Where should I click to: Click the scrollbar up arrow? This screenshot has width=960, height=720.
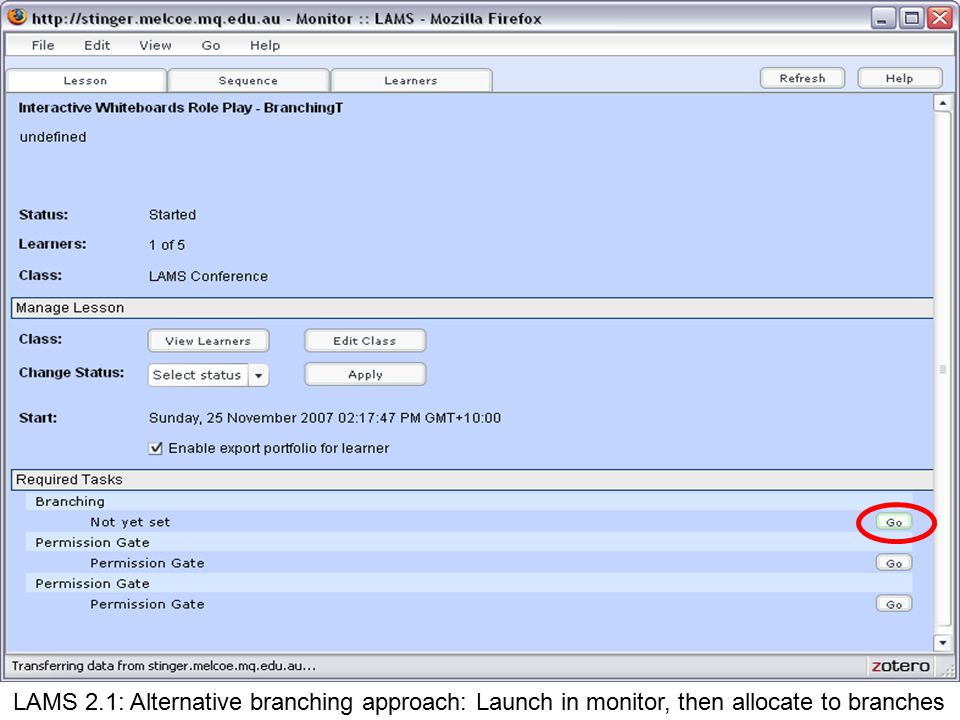(x=942, y=103)
